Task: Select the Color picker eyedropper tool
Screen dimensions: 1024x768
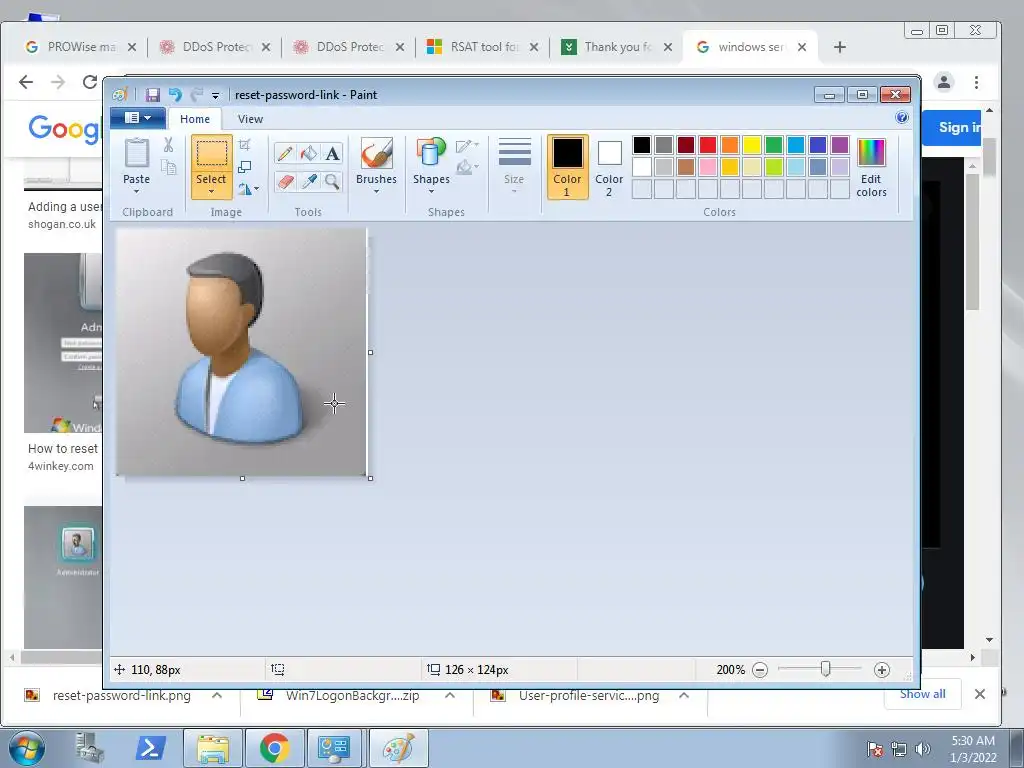Action: pos(308,181)
